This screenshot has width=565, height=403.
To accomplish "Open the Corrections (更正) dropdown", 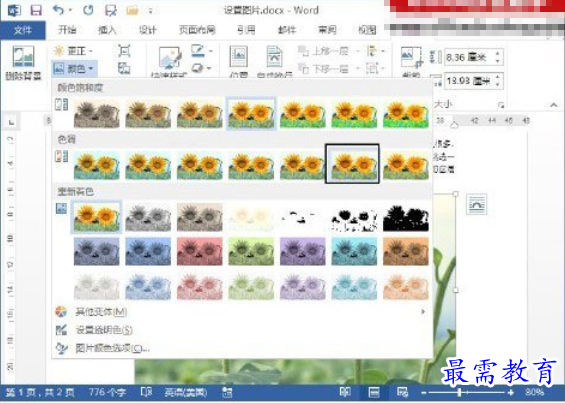I will click(x=73, y=51).
